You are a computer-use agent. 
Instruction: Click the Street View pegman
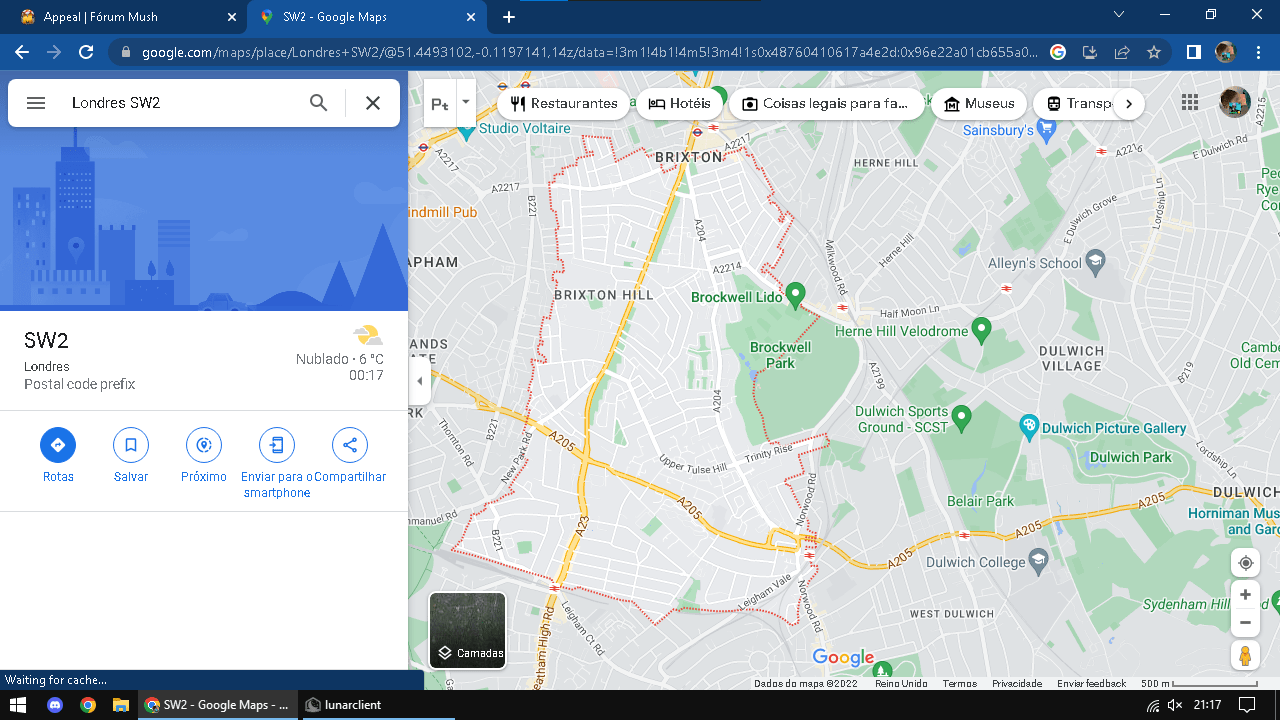pyautogui.click(x=1245, y=656)
